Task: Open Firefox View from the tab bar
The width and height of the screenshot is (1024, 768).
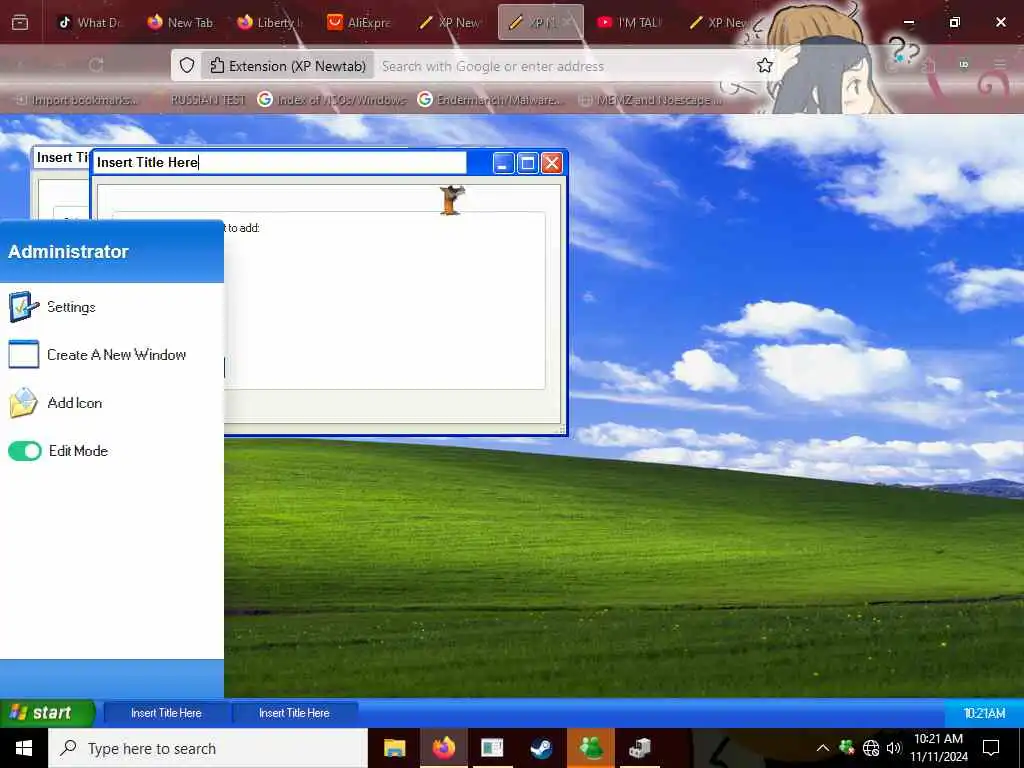Action: tap(20, 22)
